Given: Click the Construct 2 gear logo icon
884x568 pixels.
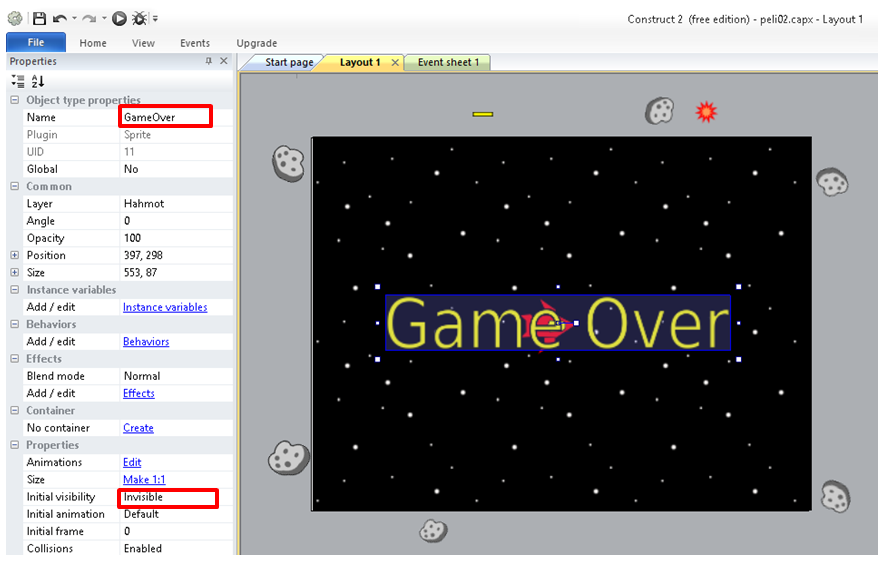Looking at the screenshot, I should (x=14, y=18).
